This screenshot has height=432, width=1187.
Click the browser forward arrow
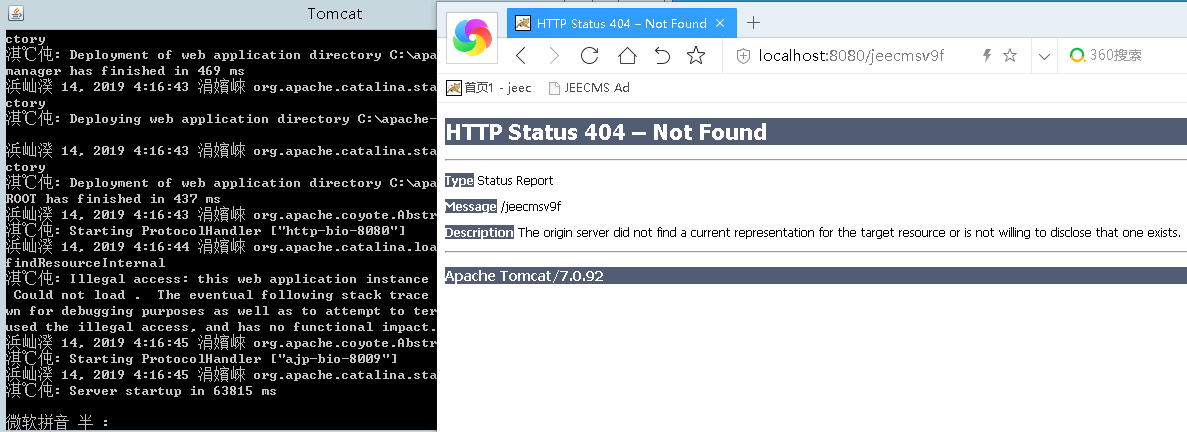[553, 56]
